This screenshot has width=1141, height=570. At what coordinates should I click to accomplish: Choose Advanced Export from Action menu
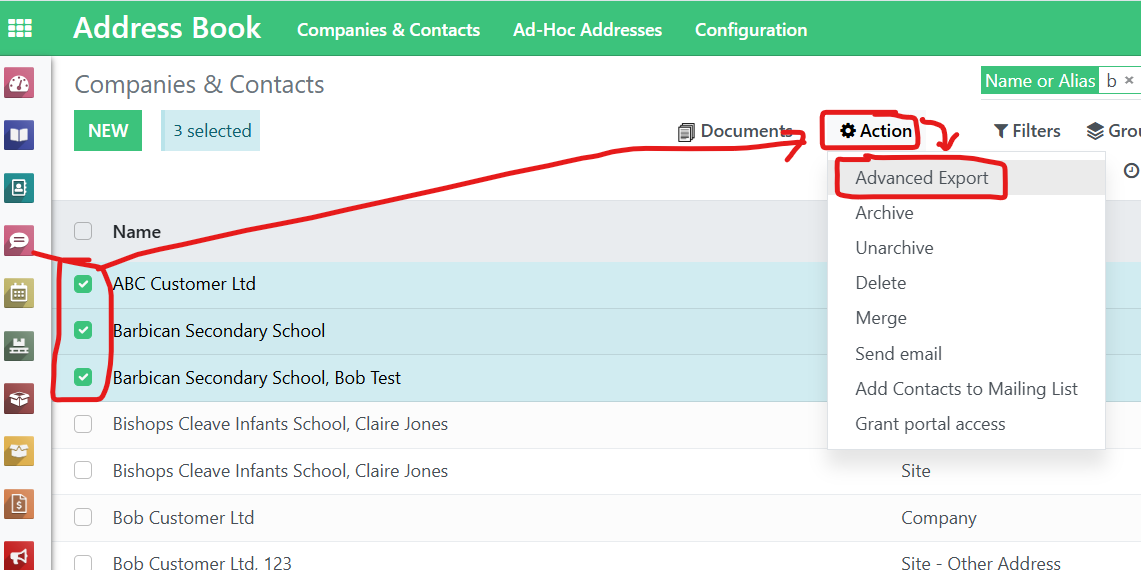921,178
